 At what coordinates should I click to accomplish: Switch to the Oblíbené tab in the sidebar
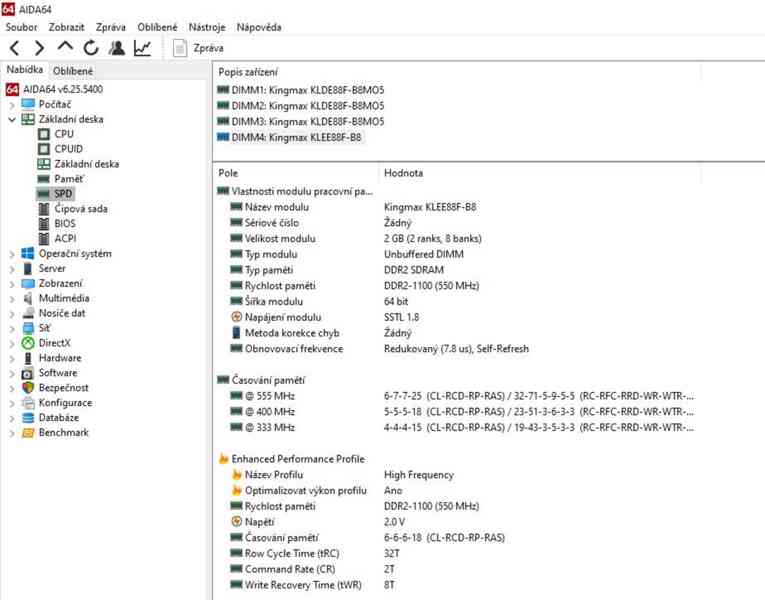(x=73, y=71)
